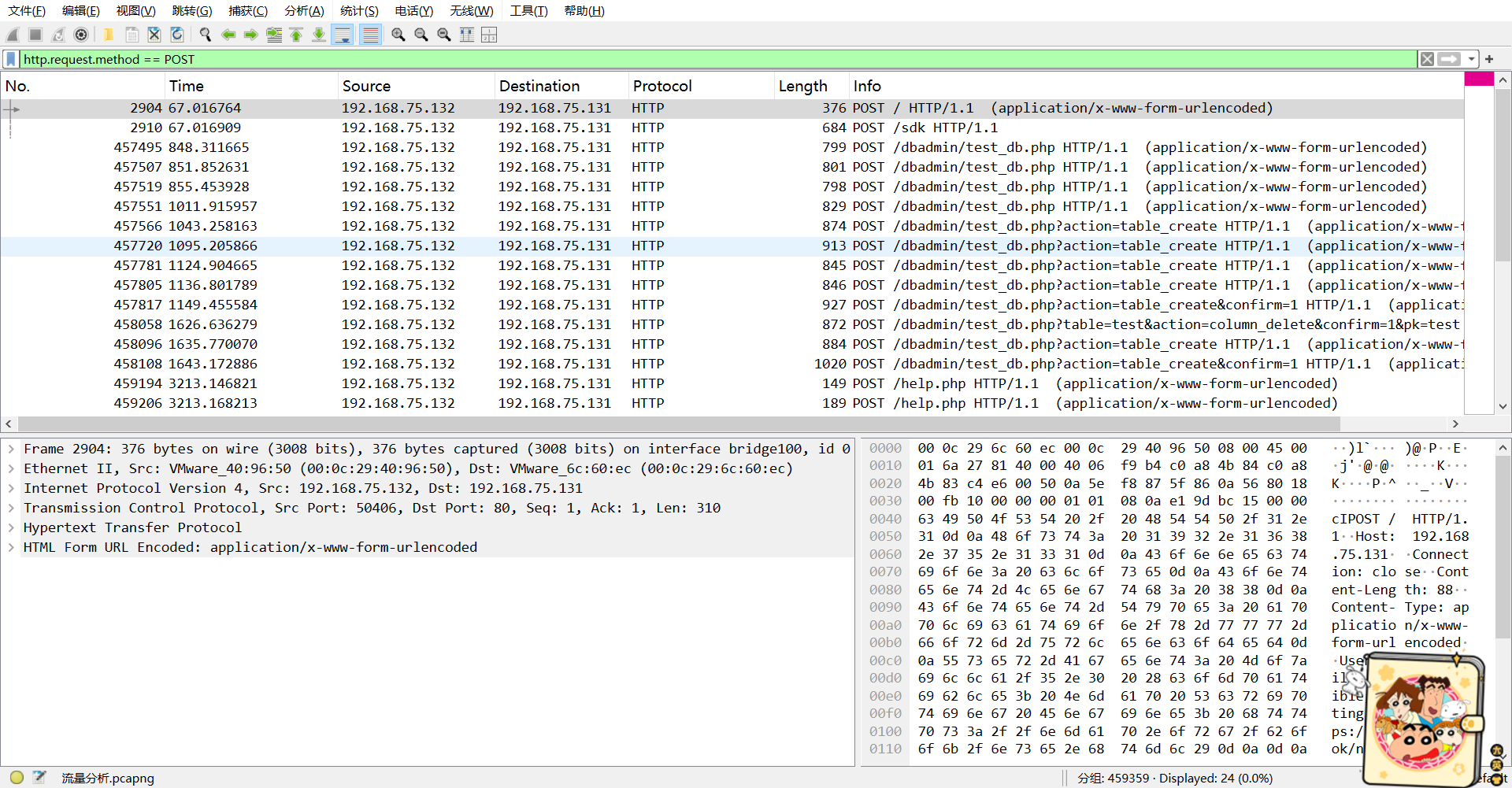Screen dimensions: 1512x788
Task: Sort packets by Source column
Action: click(x=417, y=86)
